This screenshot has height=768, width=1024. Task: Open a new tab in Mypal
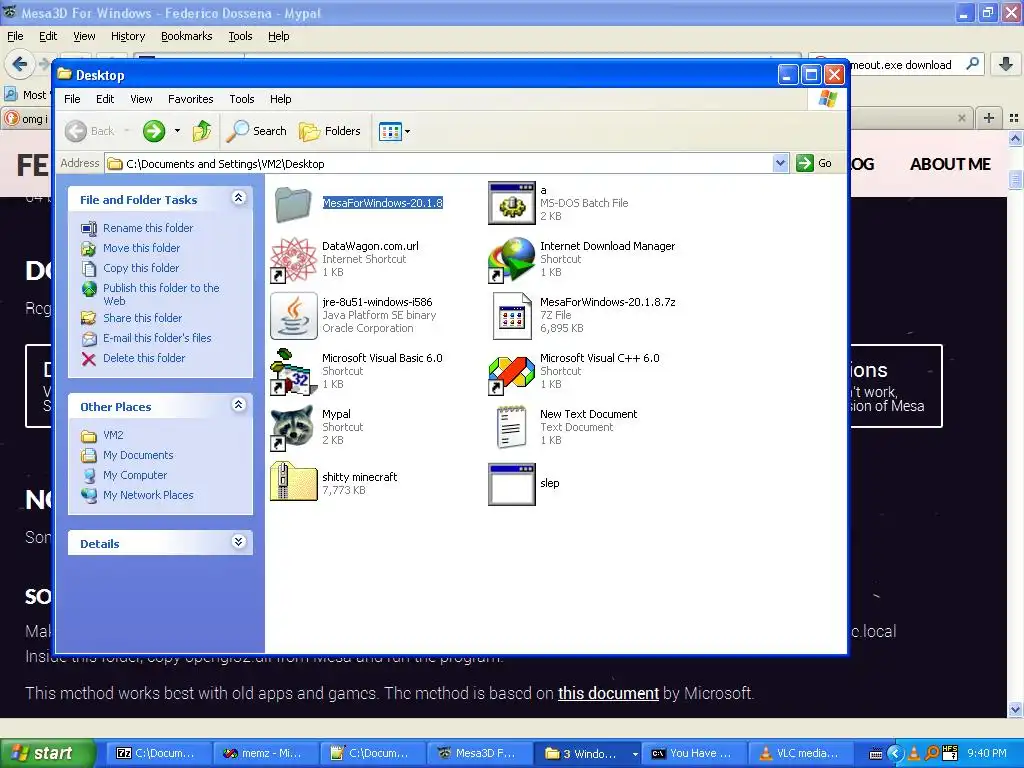coord(989,118)
